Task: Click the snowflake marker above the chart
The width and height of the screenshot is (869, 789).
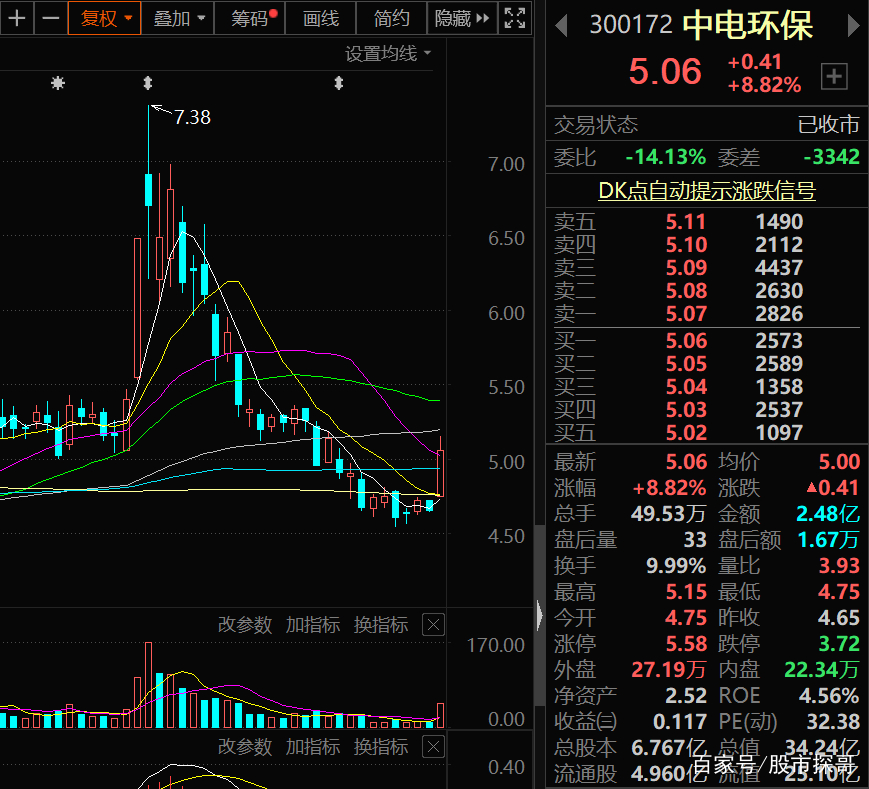Action: point(57,84)
